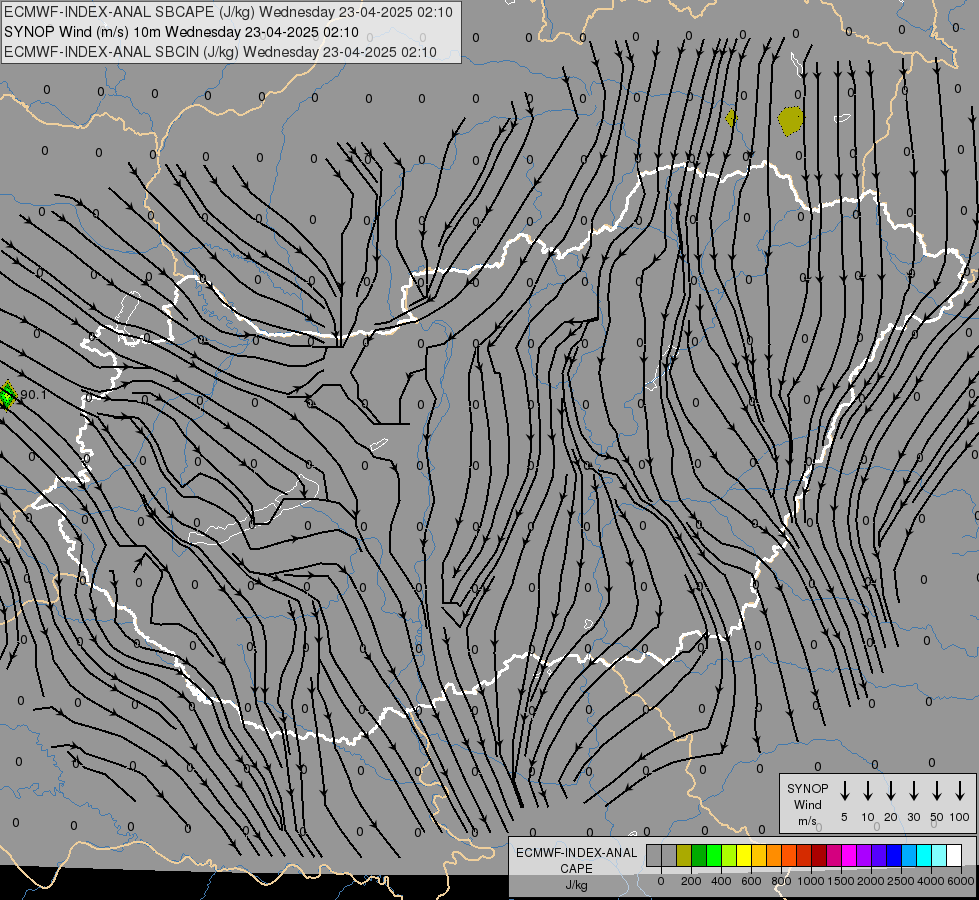Click the 30 m/s wind arrow in legend

click(913, 791)
